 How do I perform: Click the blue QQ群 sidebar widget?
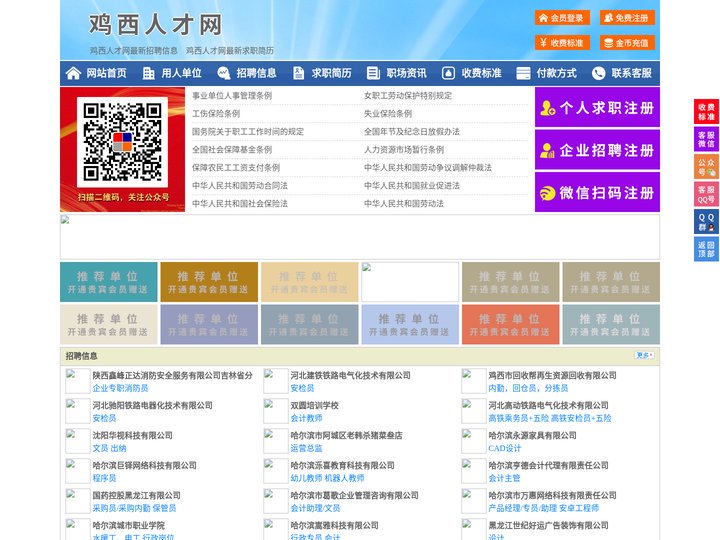tap(706, 222)
